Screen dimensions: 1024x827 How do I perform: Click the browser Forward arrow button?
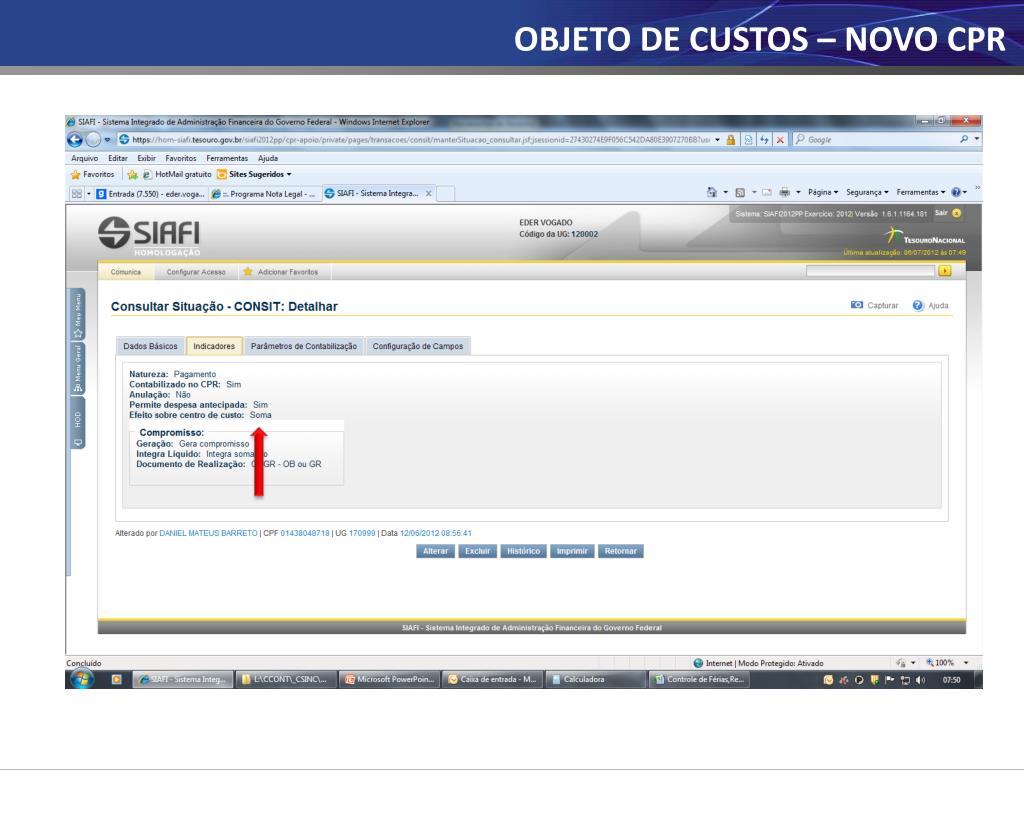(x=93, y=139)
